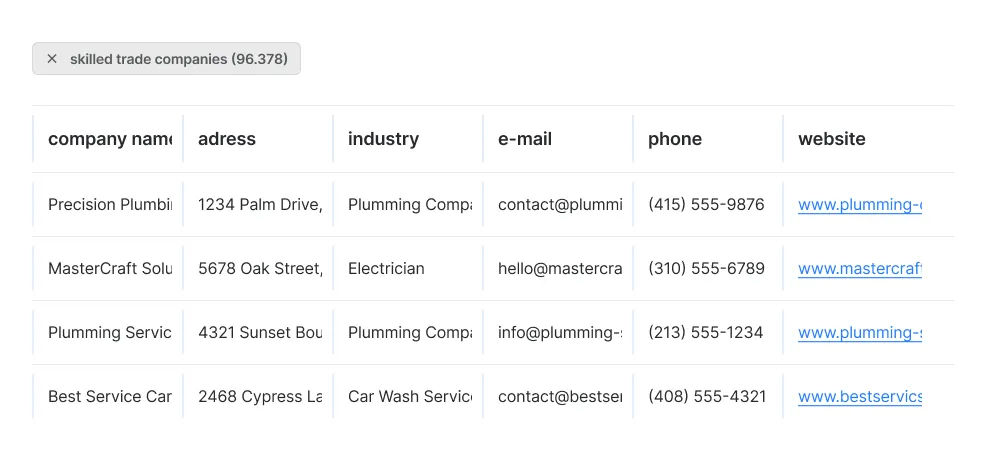The height and width of the screenshot is (460, 986).
Task: Click the 4321 Sunset Boulevard address cell
Action: [259, 333]
